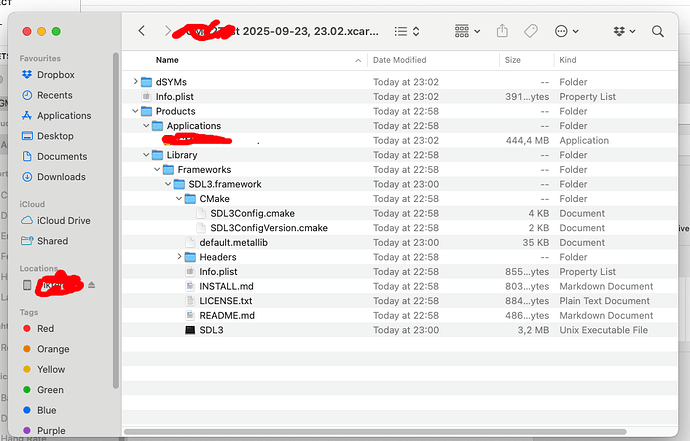Viewport: 690px width, 441px height.
Task: Select the Products folder icon
Action: point(147,111)
